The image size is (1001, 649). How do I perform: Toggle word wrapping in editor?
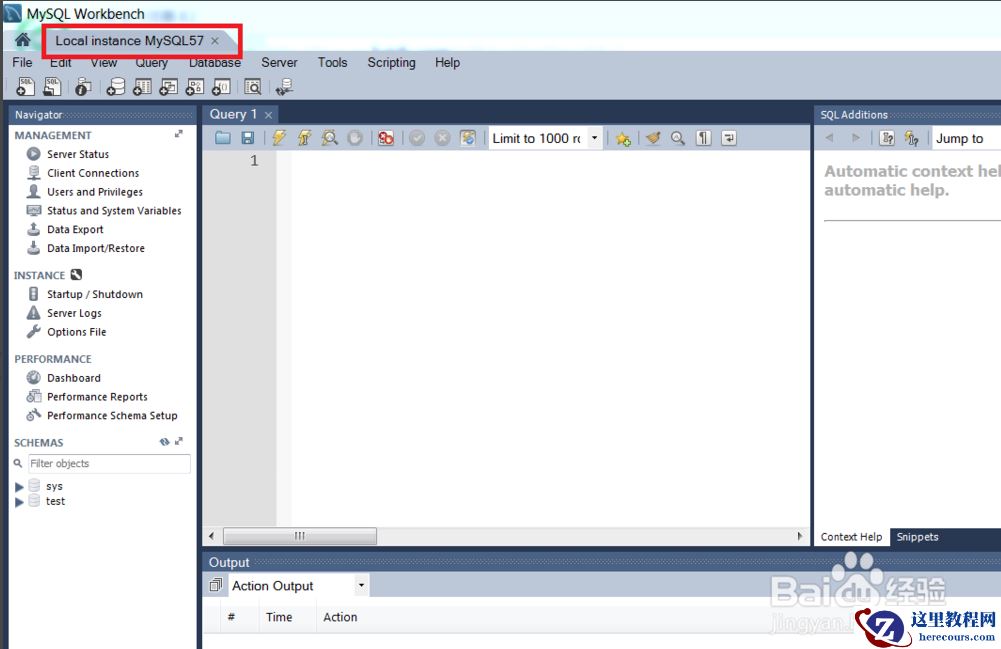[x=728, y=138]
